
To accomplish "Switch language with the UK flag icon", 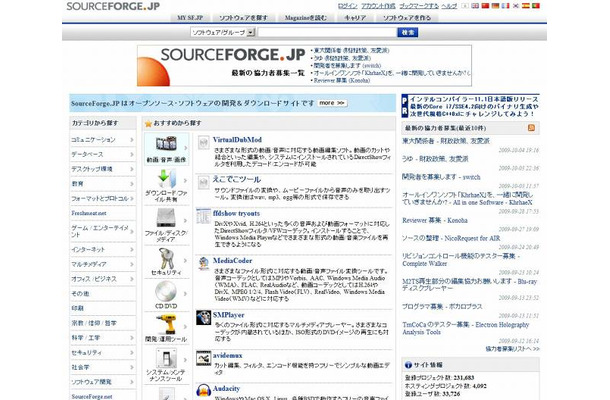I will point(475,6).
